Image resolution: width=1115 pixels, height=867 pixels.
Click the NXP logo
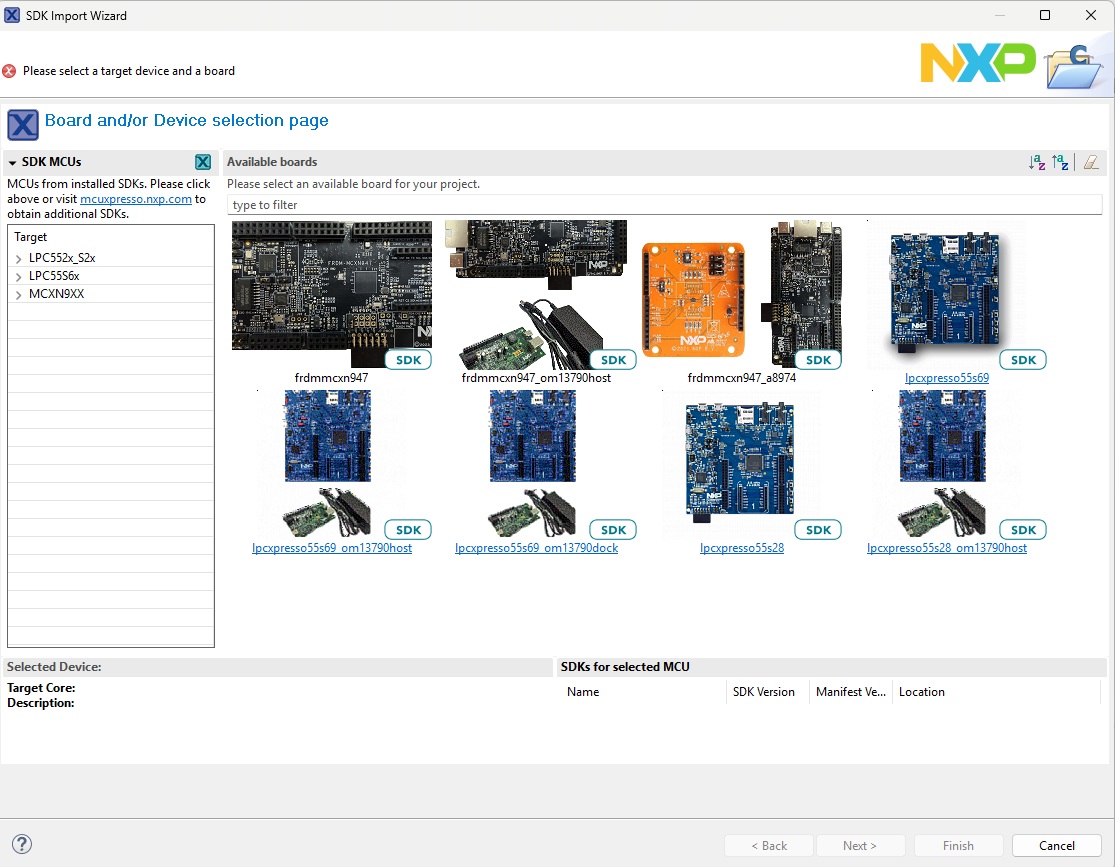coord(977,62)
